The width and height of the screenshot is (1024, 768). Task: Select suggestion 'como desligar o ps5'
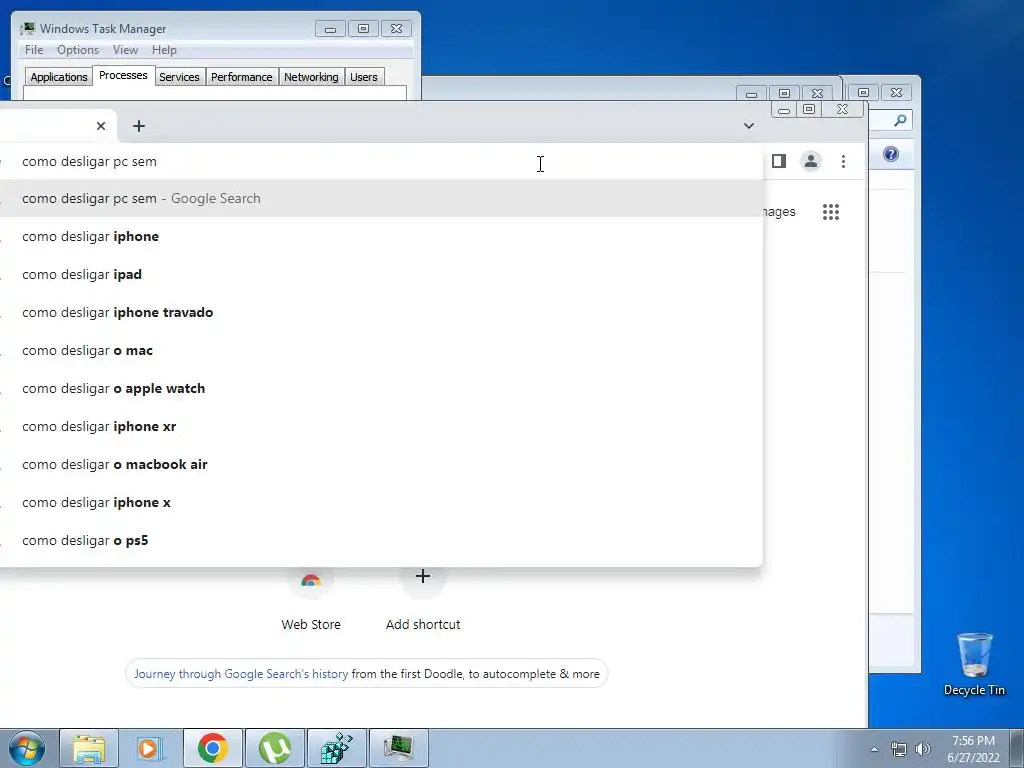click(x=381, y=540)
